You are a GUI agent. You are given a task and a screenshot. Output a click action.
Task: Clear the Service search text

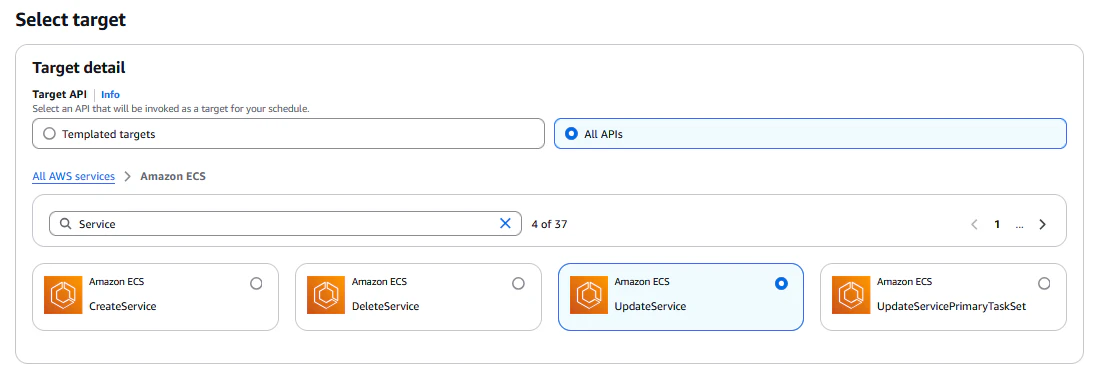pos(505,224)
